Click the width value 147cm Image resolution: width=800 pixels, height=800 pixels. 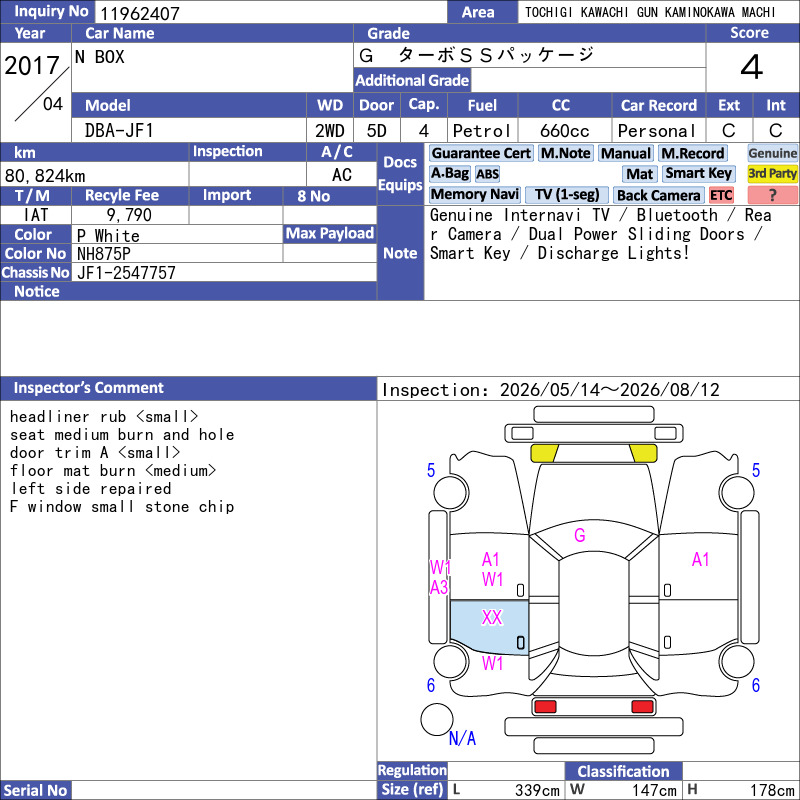click(x=654, y=790)
